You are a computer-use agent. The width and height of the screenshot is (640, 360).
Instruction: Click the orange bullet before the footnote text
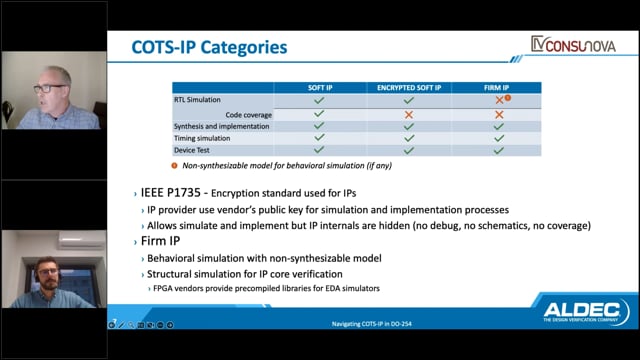(x=174, y=166)
